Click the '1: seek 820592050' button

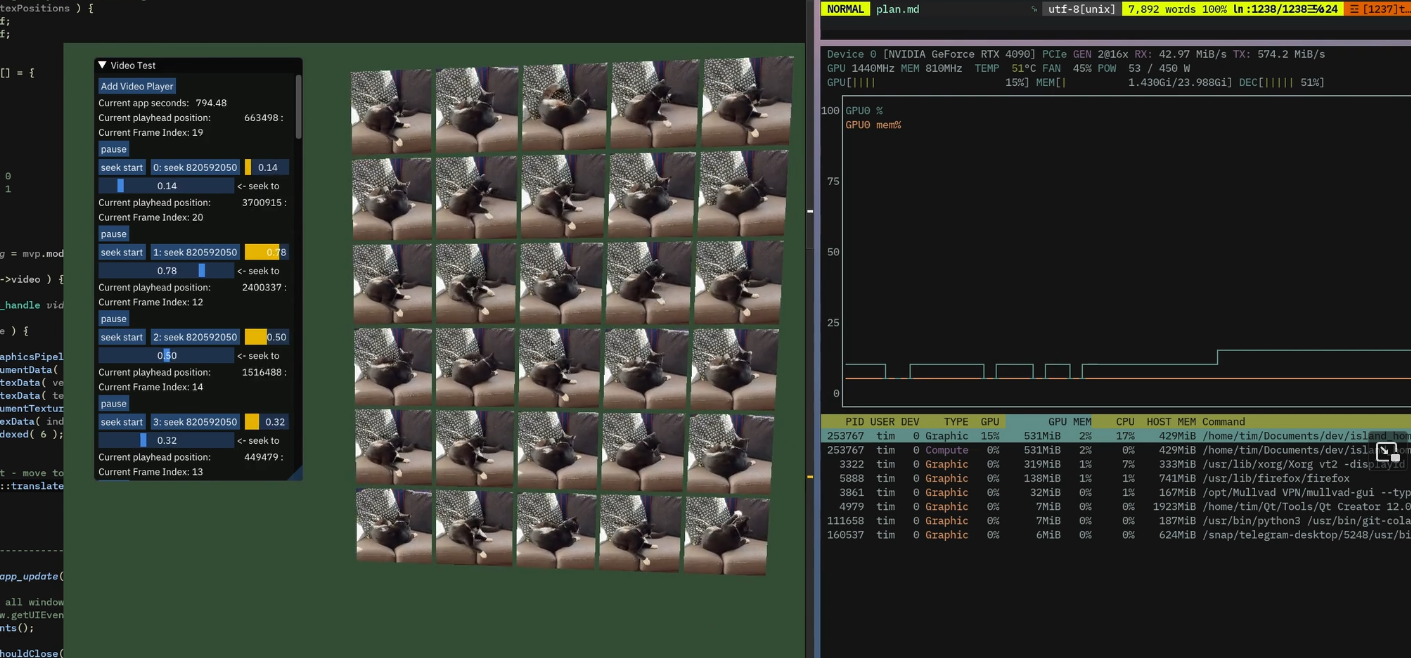coord(195,252)
